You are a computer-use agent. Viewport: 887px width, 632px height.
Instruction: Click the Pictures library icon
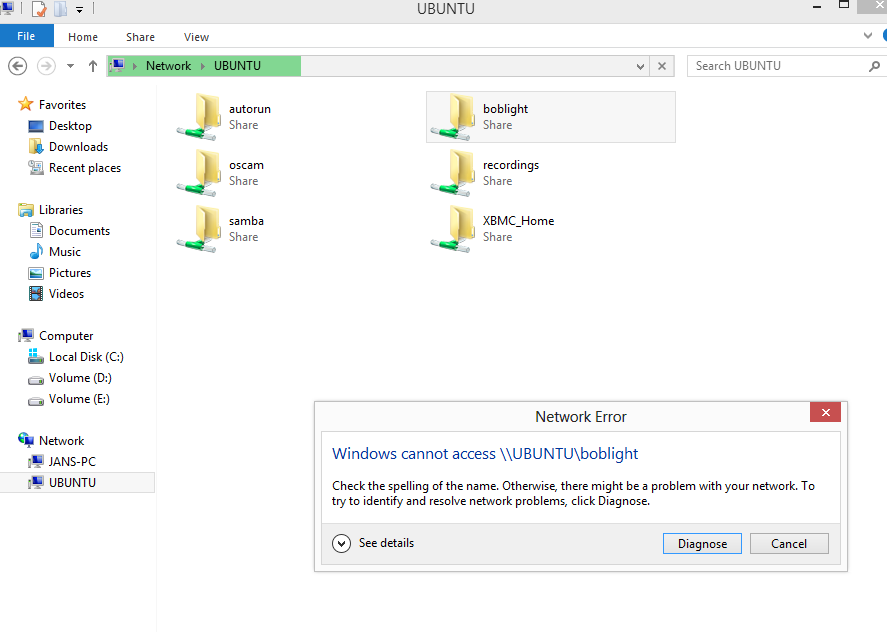tap(36, 273)
